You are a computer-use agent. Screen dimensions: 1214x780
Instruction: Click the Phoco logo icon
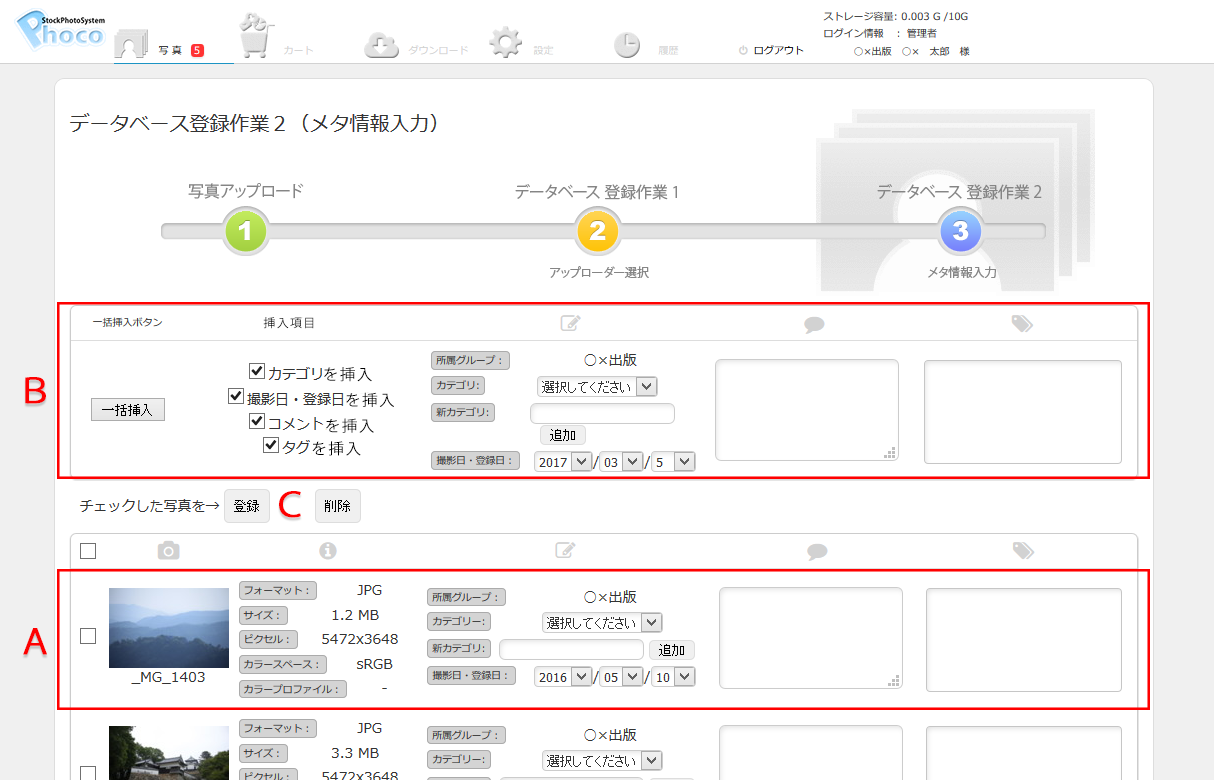(x=61, y=31)
